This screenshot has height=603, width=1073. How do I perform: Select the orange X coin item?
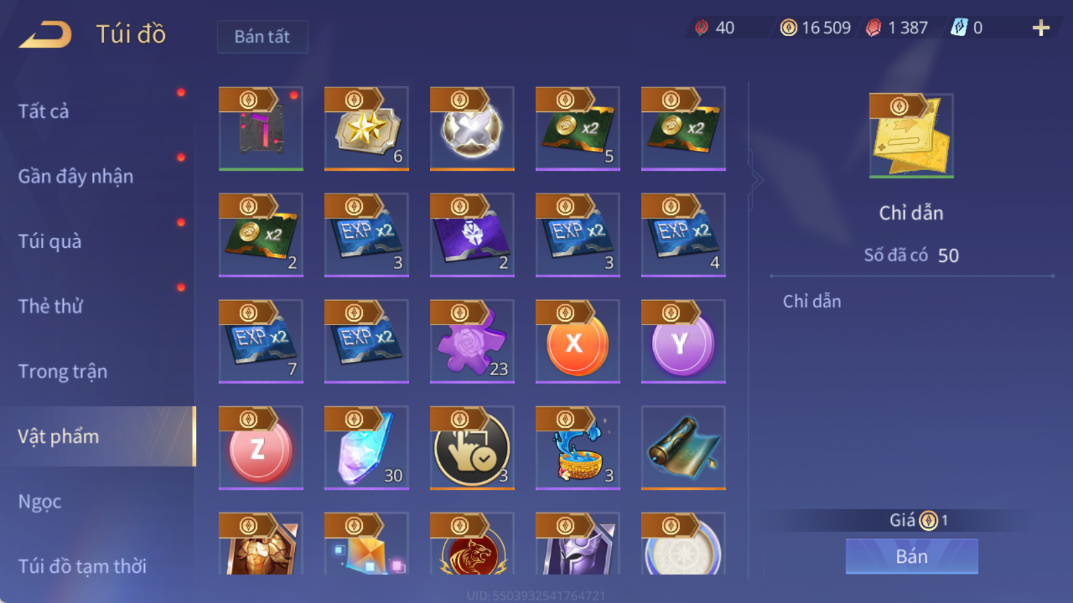578,341
